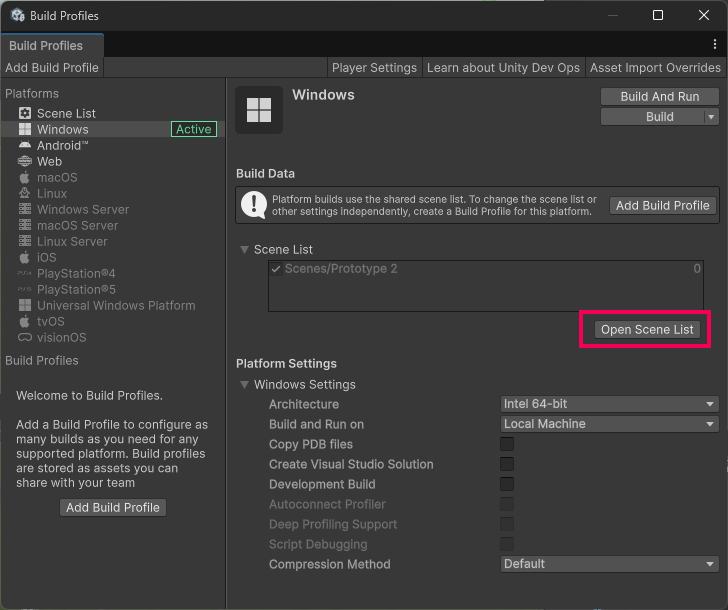Select the Windows platform icon in sidebar
This screenshot has width=728, height=610.
[25, 130]
